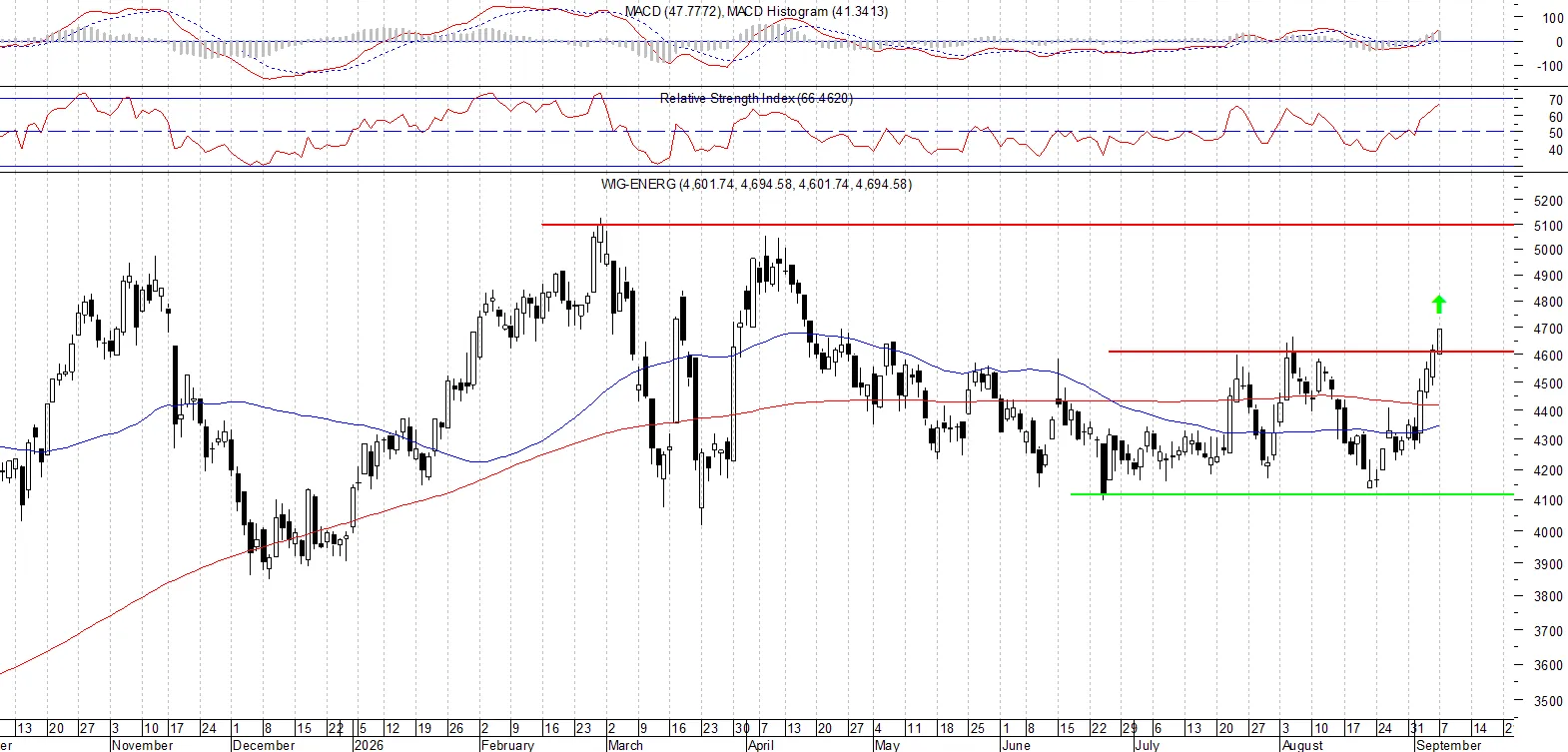Click the 3500 price axis label
This screenshot has width=1568, height=752.
click(x=1548, y=701)
